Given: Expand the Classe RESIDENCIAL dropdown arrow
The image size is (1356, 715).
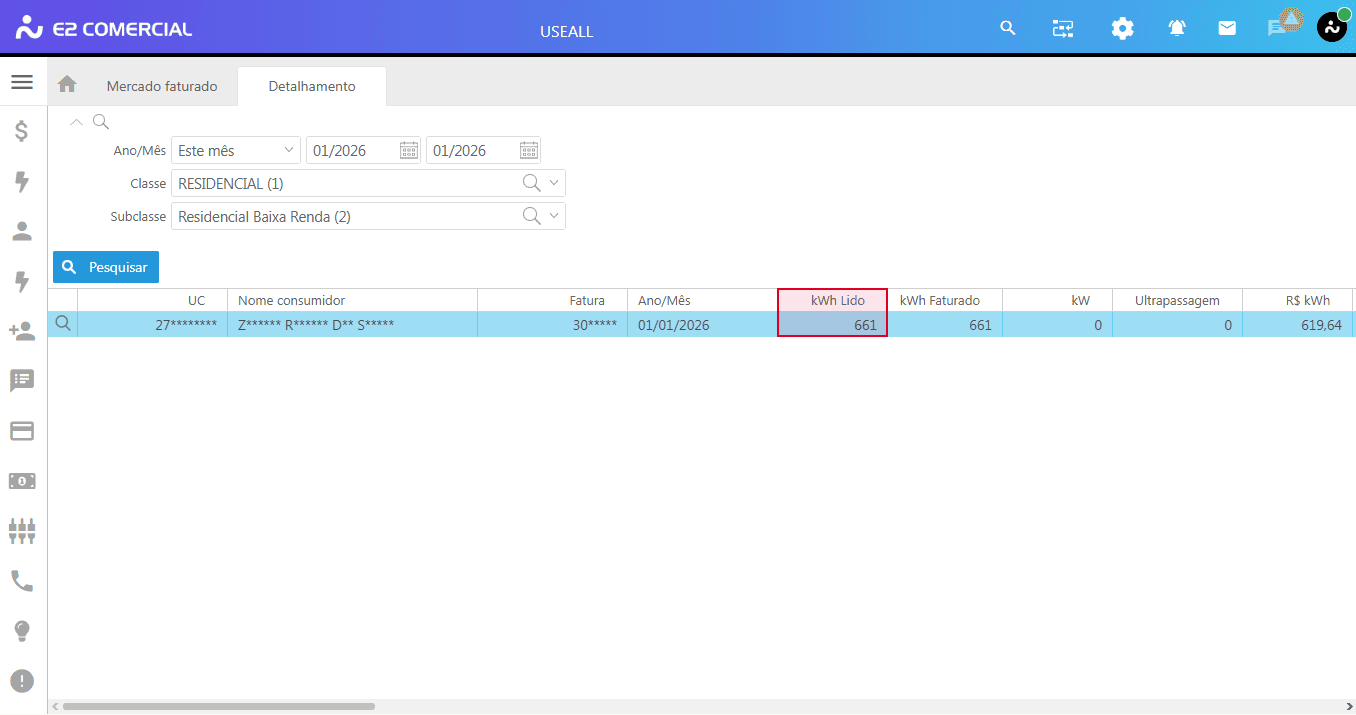Looking at the screenshot, I should click(x=554, y=183).
